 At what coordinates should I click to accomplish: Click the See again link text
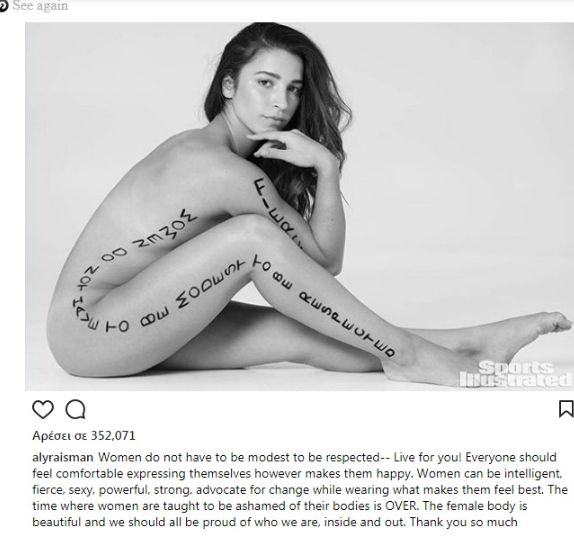tap(40, 6)
